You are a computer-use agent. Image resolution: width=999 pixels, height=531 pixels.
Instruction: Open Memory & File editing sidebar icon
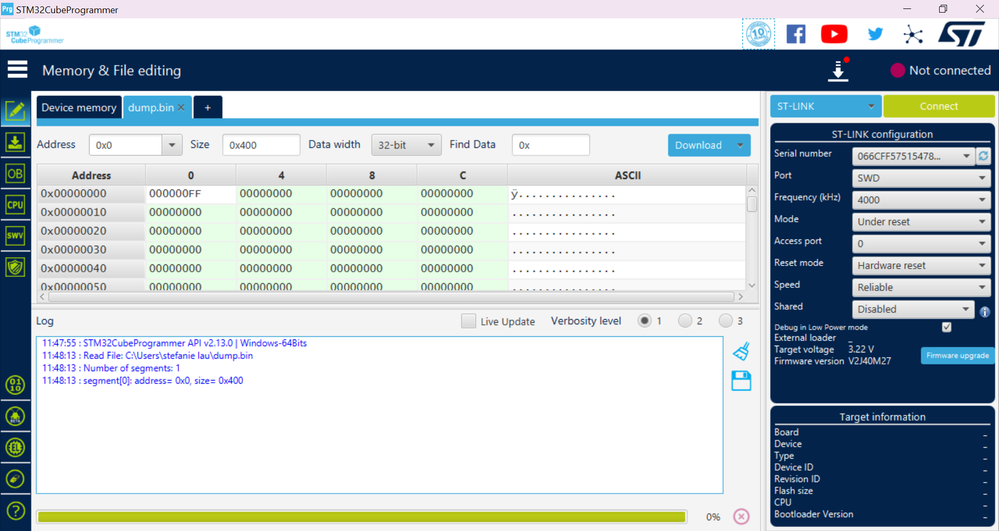pyautogui.click(x=15, y=111)
